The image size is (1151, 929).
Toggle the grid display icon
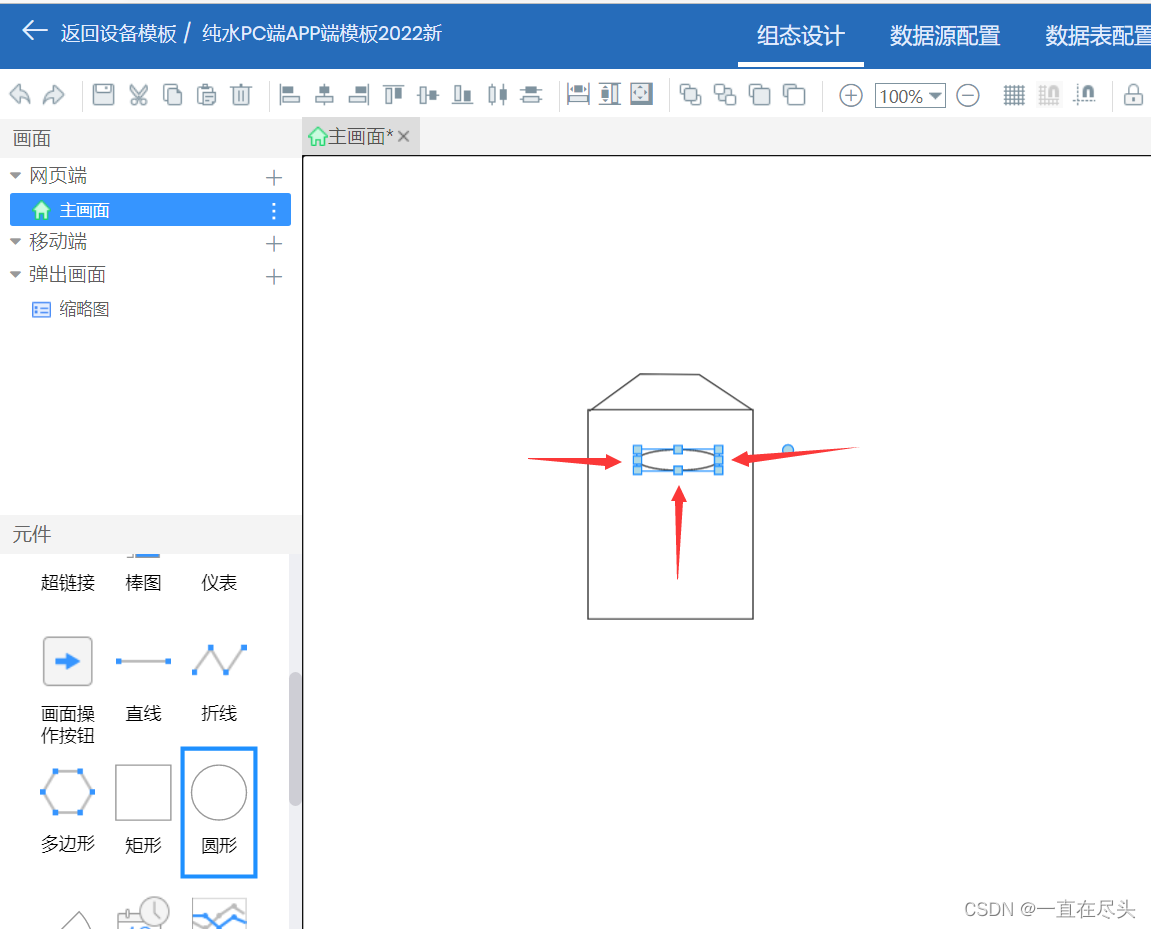(x=1013, y=95)
